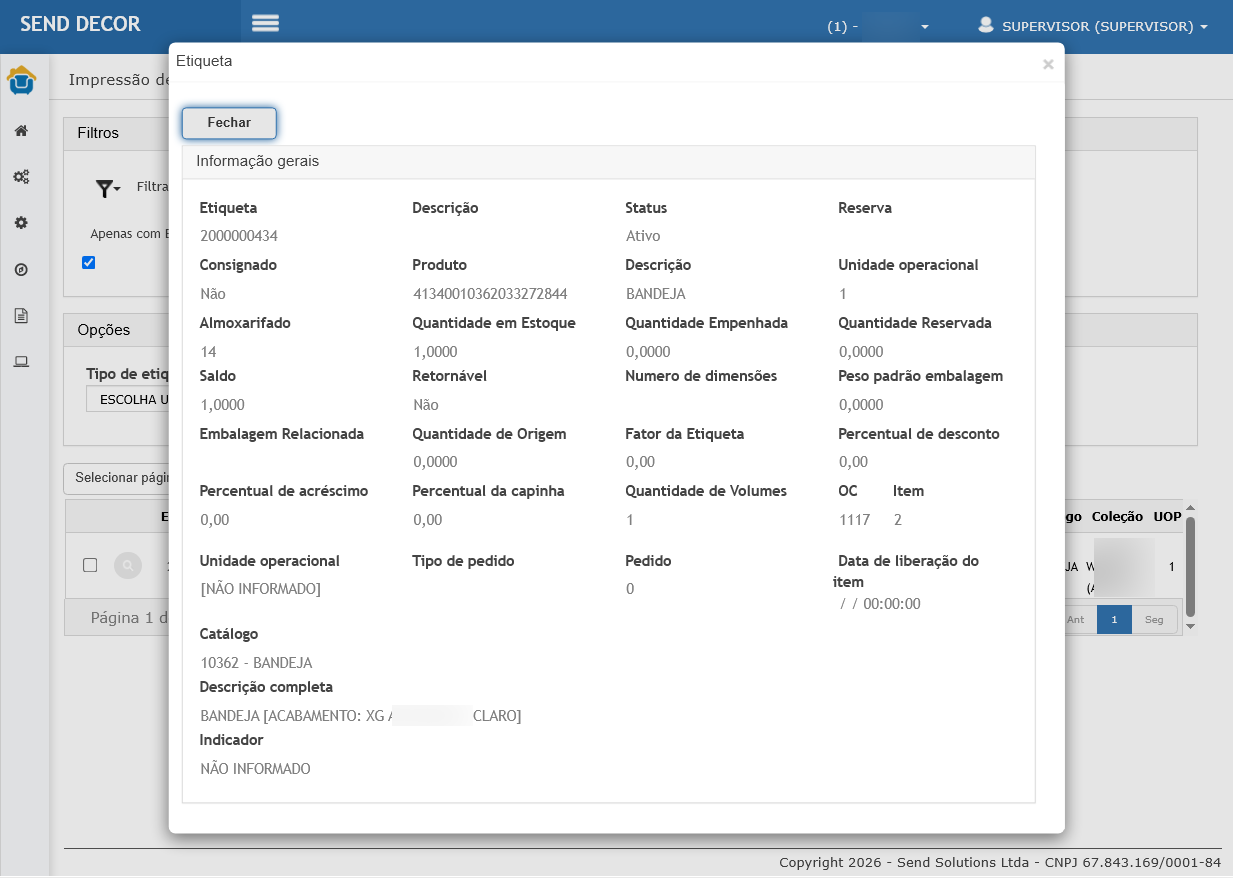Click the magnifier icon in the table row
Screen dimensions: 1233x878
(128, 566)
